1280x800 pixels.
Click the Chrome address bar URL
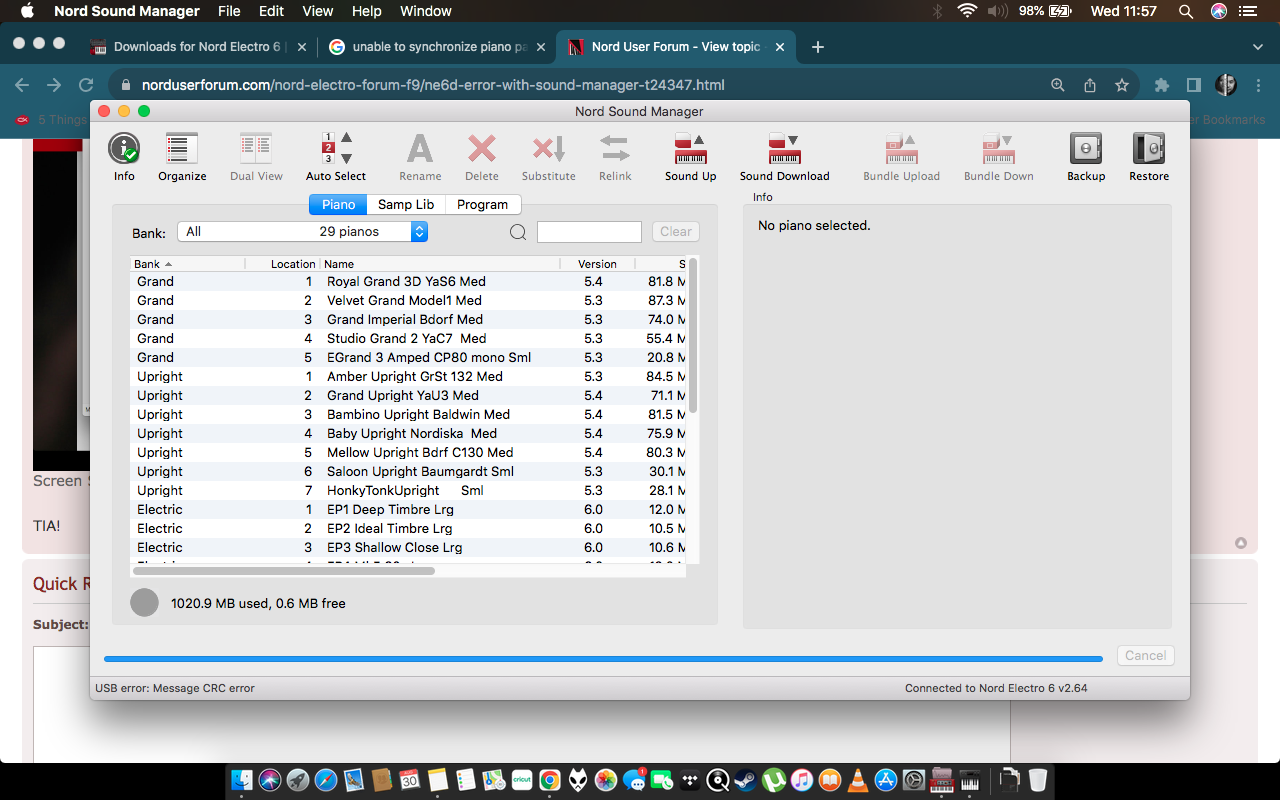pyautogui.click(x=433, y=85)
